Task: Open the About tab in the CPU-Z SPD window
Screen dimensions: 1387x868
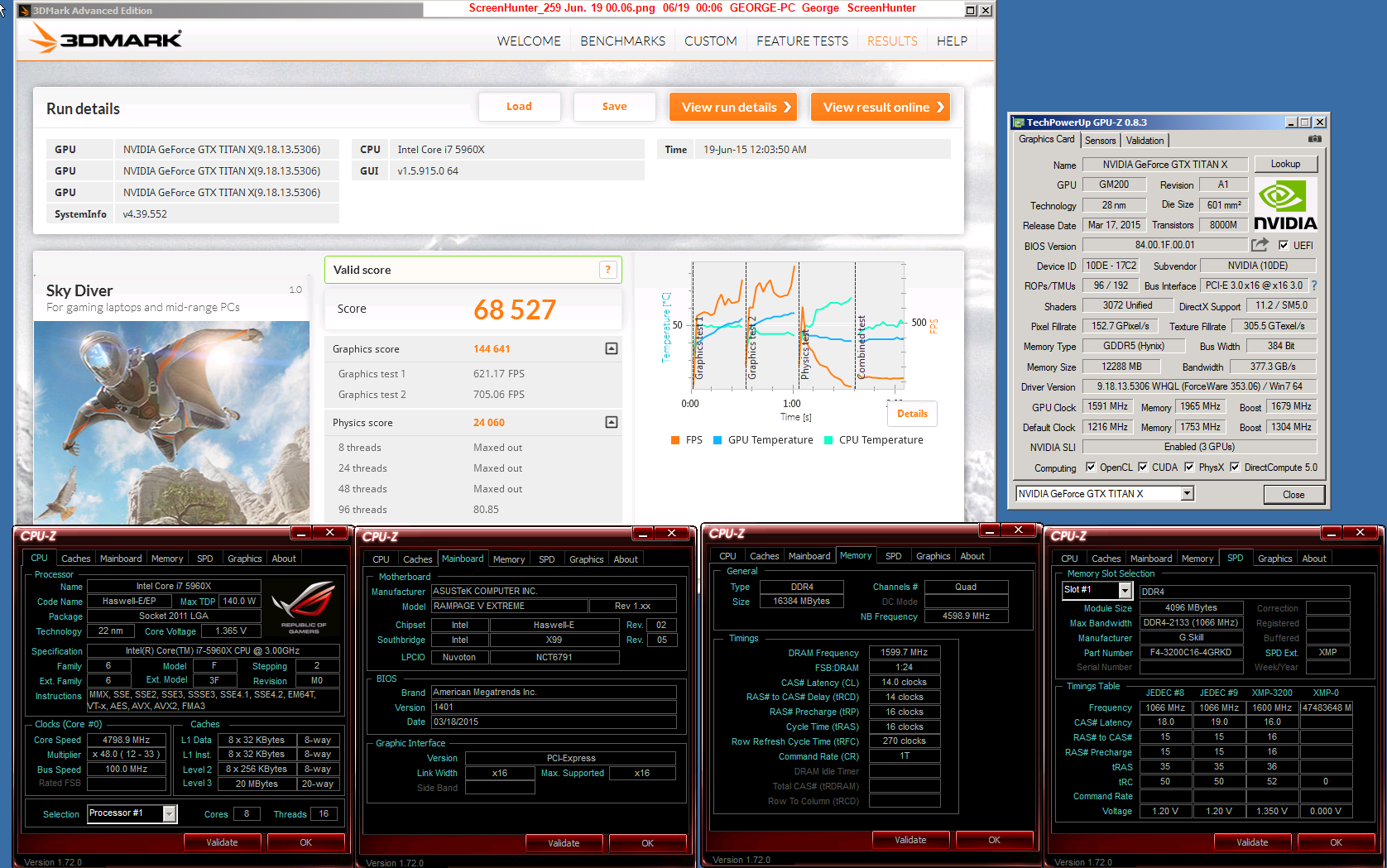Action: [x=1313, y=559]
